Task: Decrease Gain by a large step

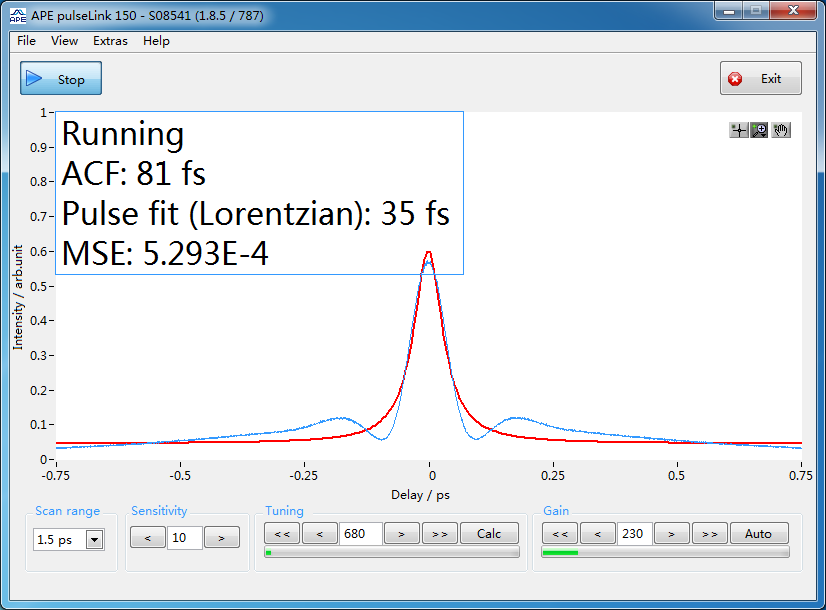Action: pos(560,534)
